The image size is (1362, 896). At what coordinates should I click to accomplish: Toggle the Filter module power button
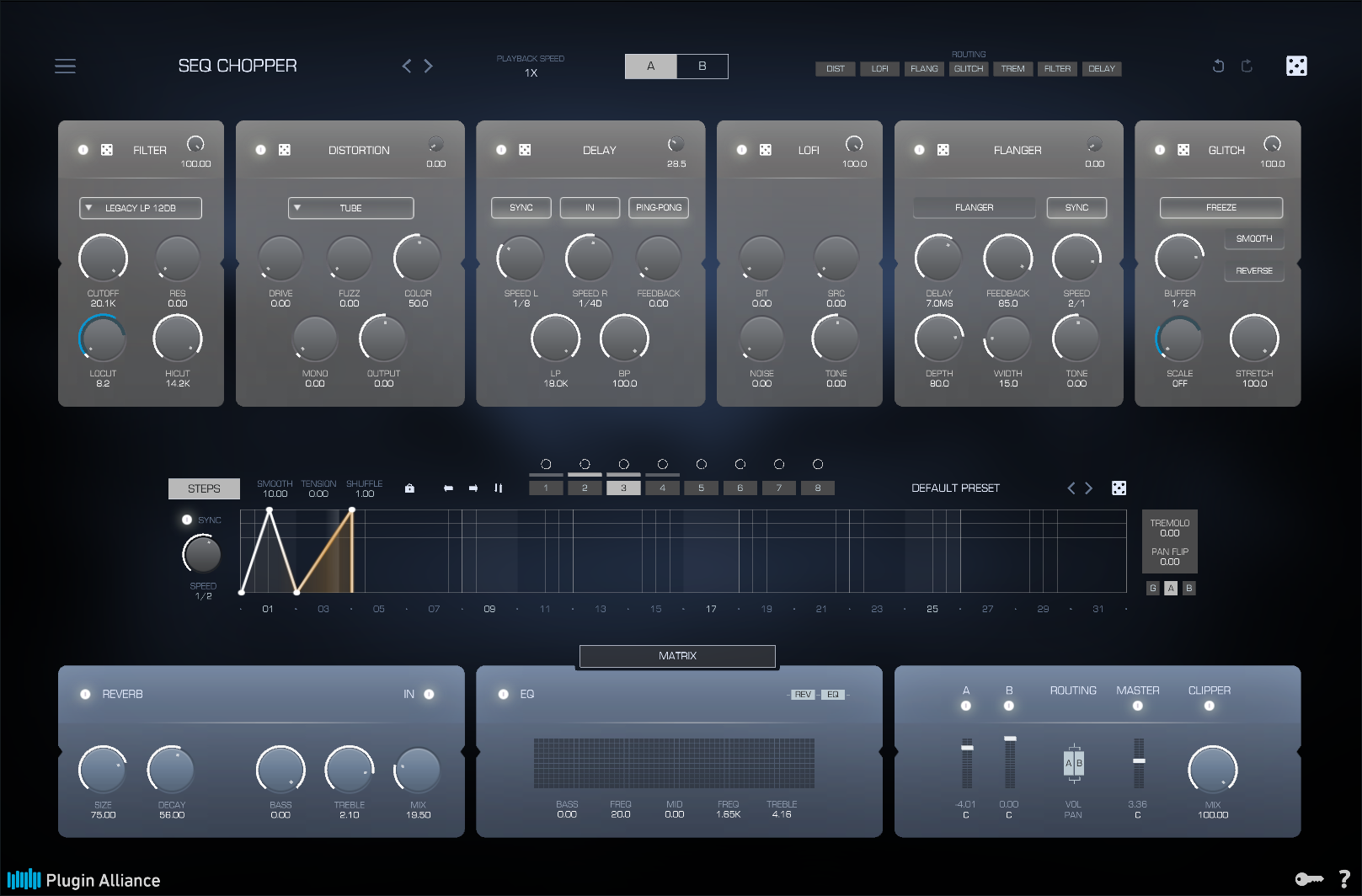83,150
